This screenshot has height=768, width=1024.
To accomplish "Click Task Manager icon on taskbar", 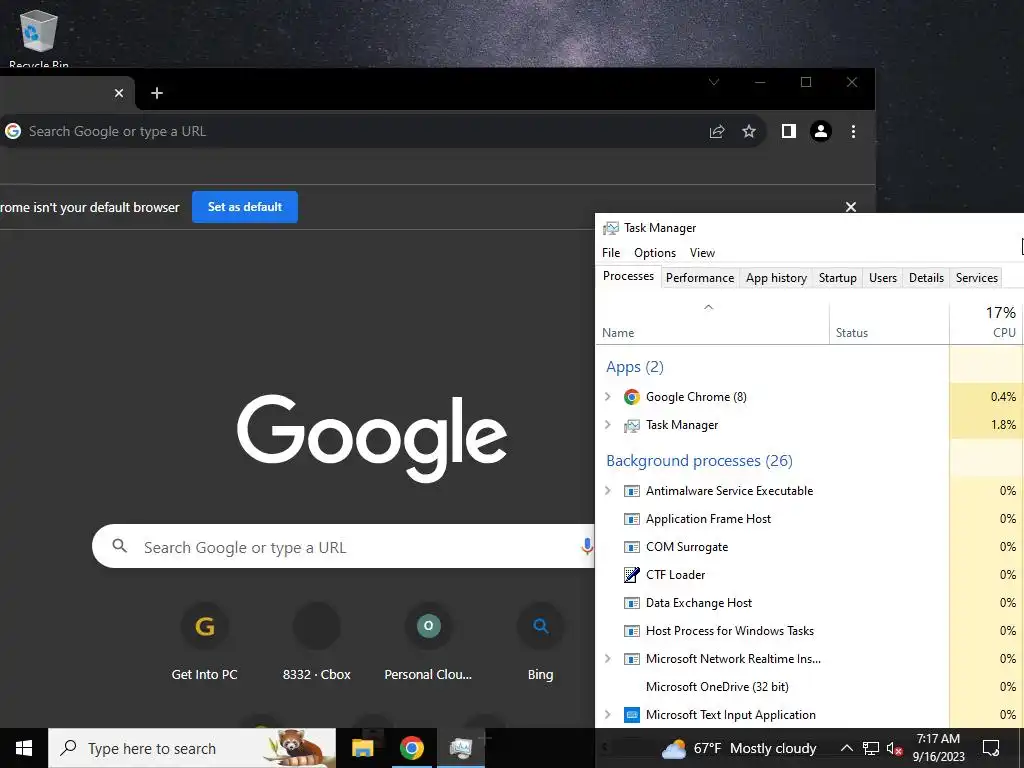I will (x=461, y=748).
